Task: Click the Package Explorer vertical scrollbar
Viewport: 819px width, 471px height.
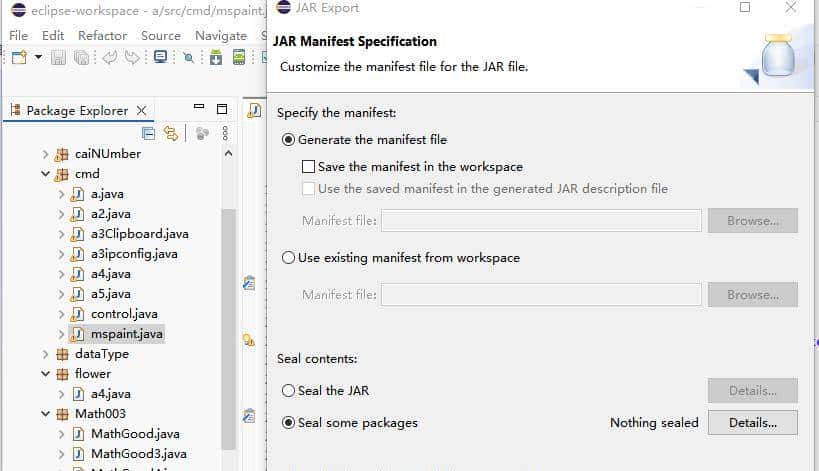Action: click(x=228, y=300)
